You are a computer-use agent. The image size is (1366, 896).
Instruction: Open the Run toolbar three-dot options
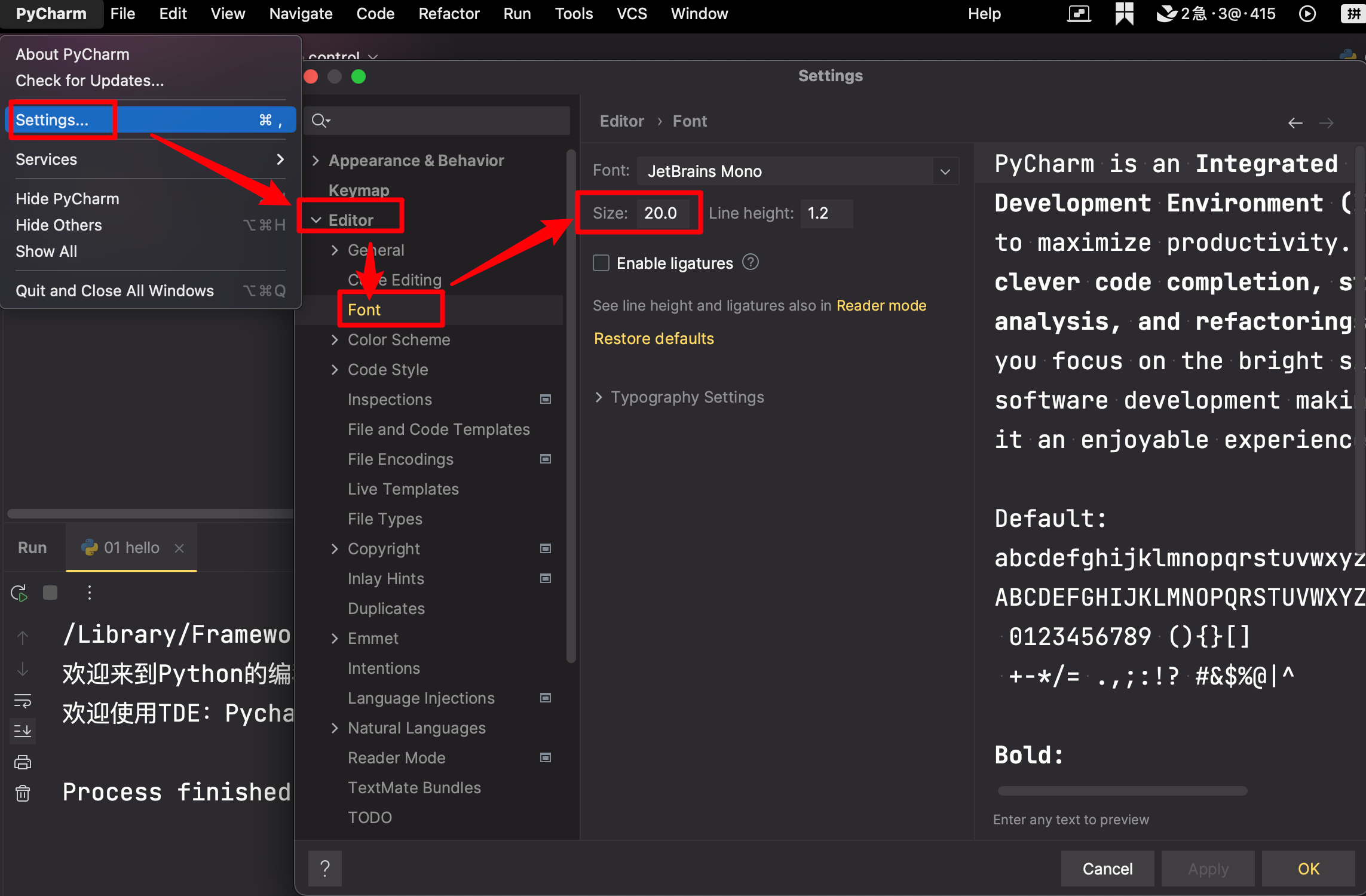pos(90,593)
